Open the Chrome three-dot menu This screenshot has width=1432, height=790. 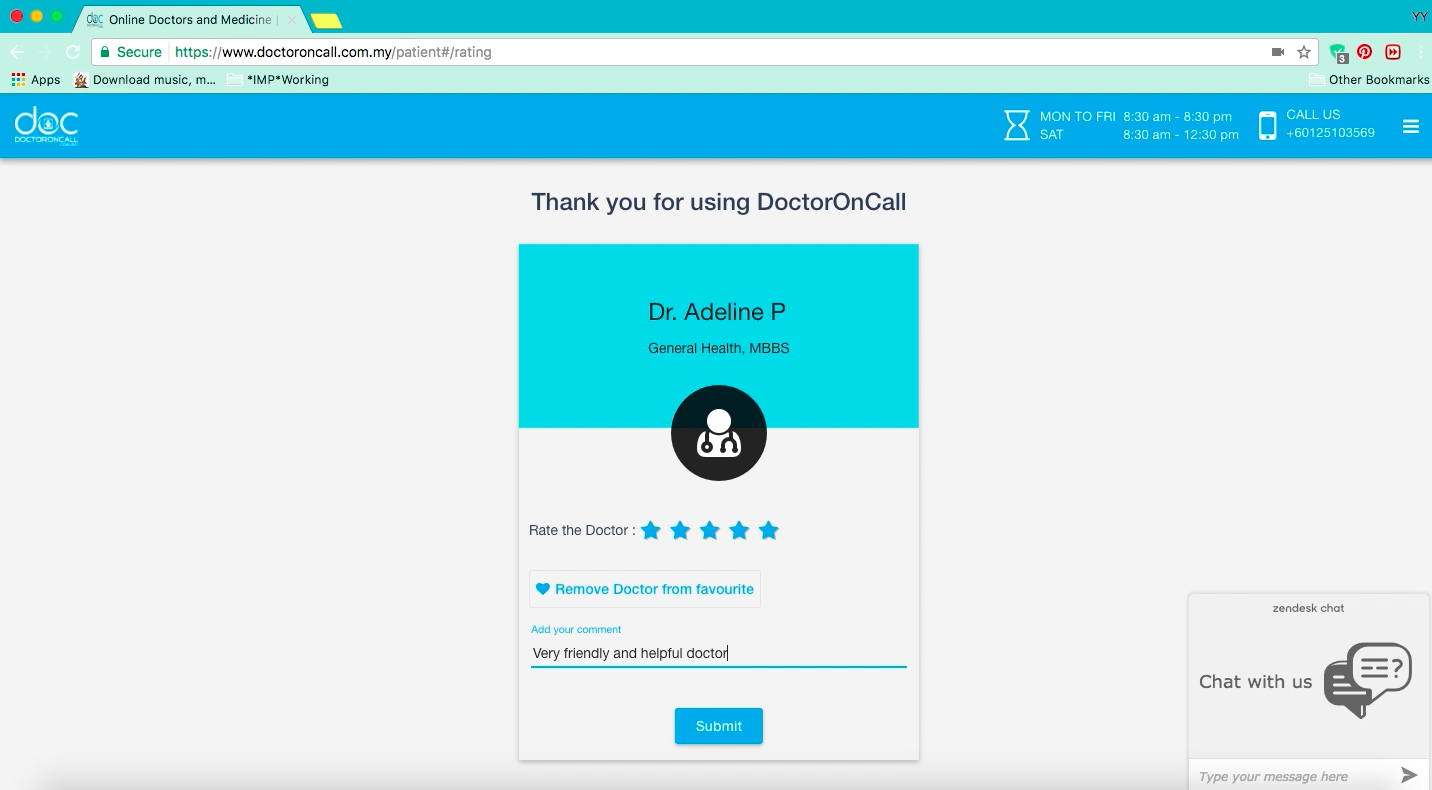coord(1420,52)
